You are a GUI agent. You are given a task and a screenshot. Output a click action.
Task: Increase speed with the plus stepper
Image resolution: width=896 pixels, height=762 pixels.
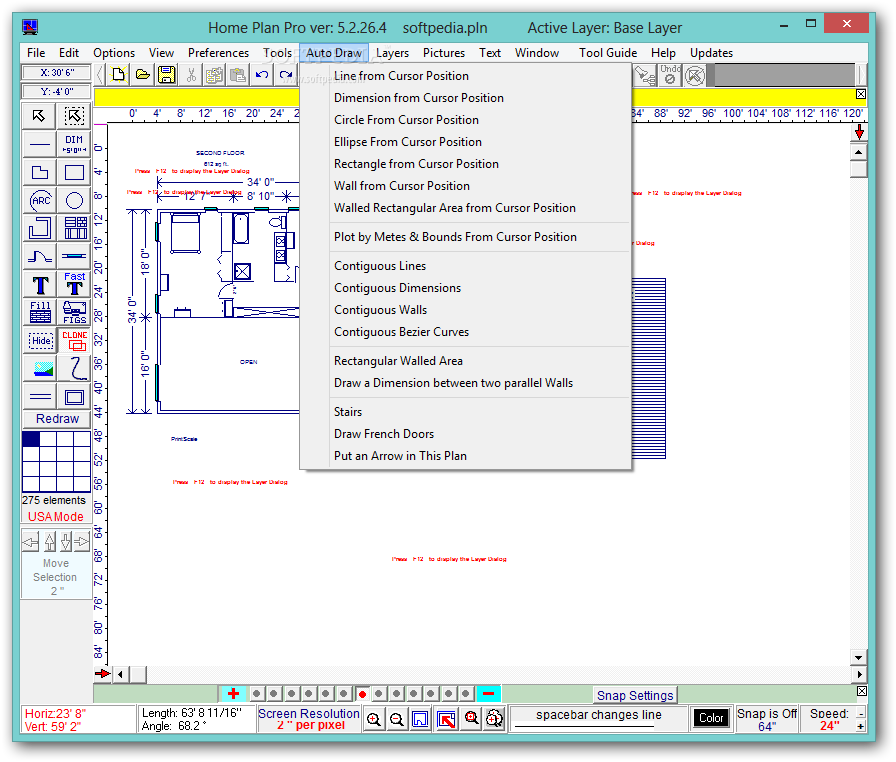[x=861, y=727]
